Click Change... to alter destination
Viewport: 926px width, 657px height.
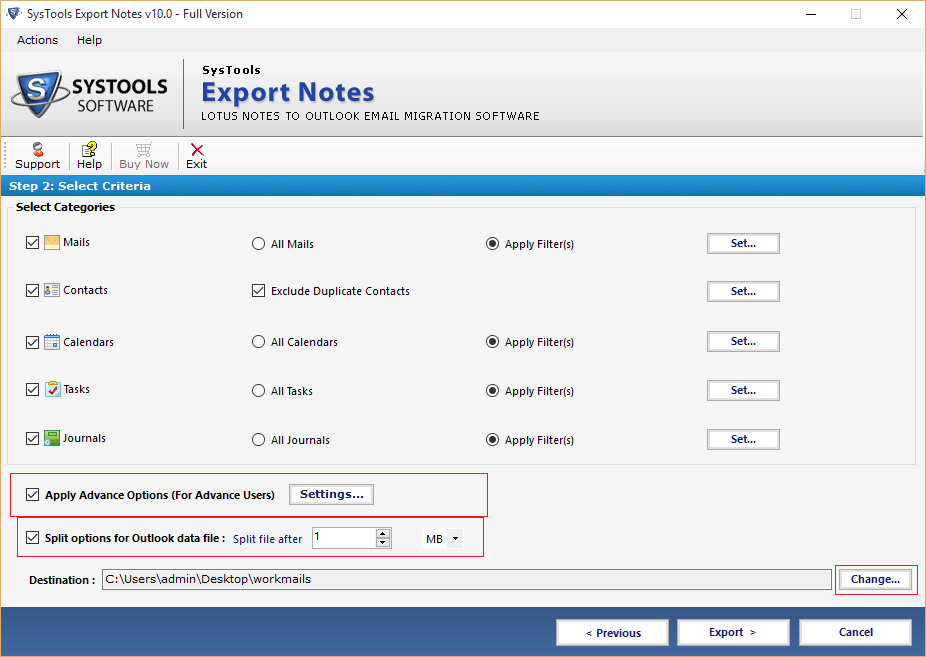pyautogui.click(x=875, y=579)
